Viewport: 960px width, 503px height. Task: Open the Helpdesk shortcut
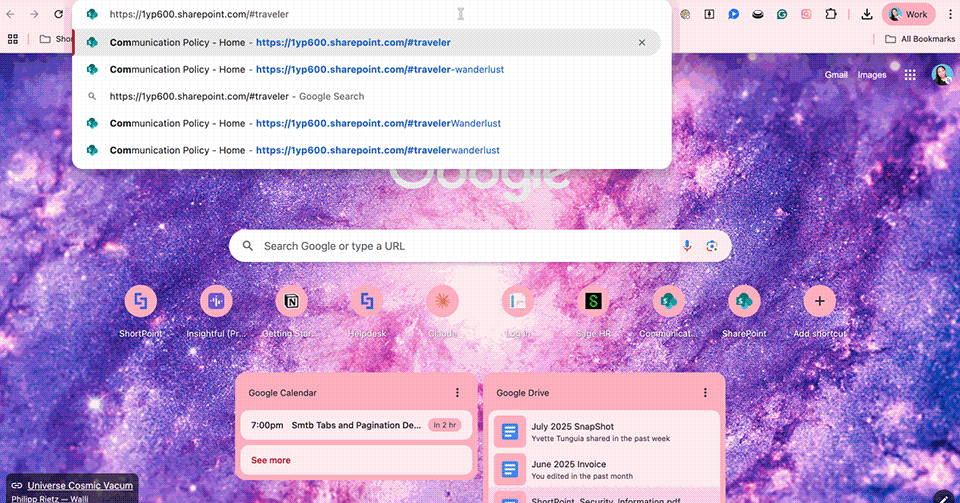click(367, 311)
